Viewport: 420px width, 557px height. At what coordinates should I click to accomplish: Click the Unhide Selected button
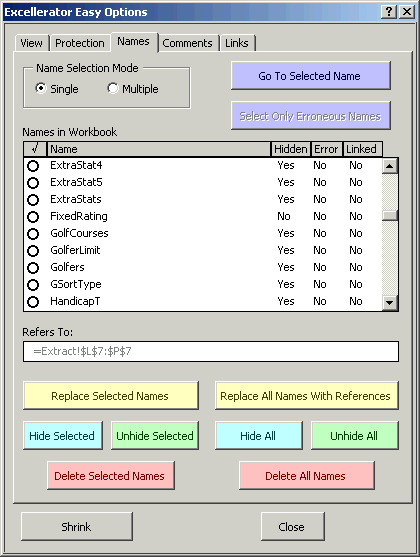click(155, 436)
